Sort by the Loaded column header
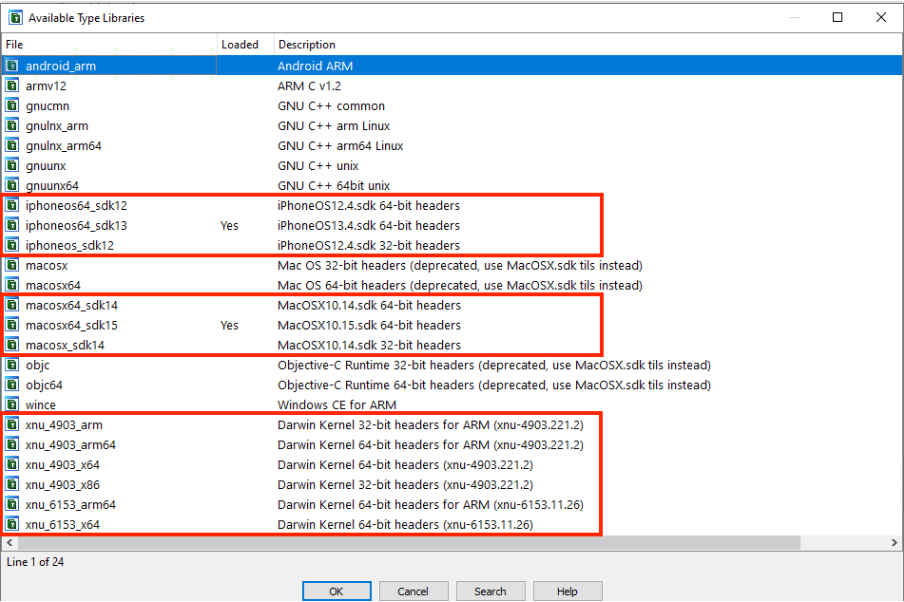Image resolution: width=904 pixels, height=602 pixels. [246, 44]
